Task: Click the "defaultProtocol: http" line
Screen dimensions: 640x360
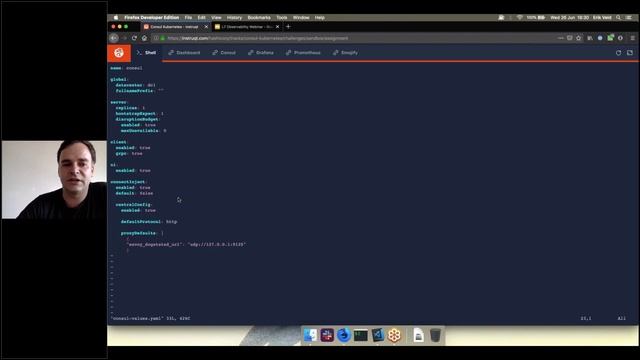Action: [149, 222]
